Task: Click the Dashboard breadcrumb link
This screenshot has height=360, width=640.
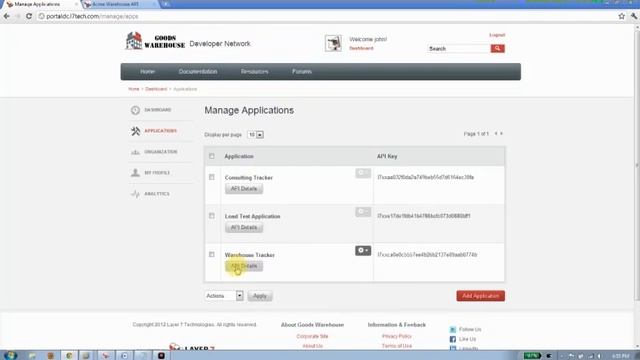Action: [x=156, y=89]
